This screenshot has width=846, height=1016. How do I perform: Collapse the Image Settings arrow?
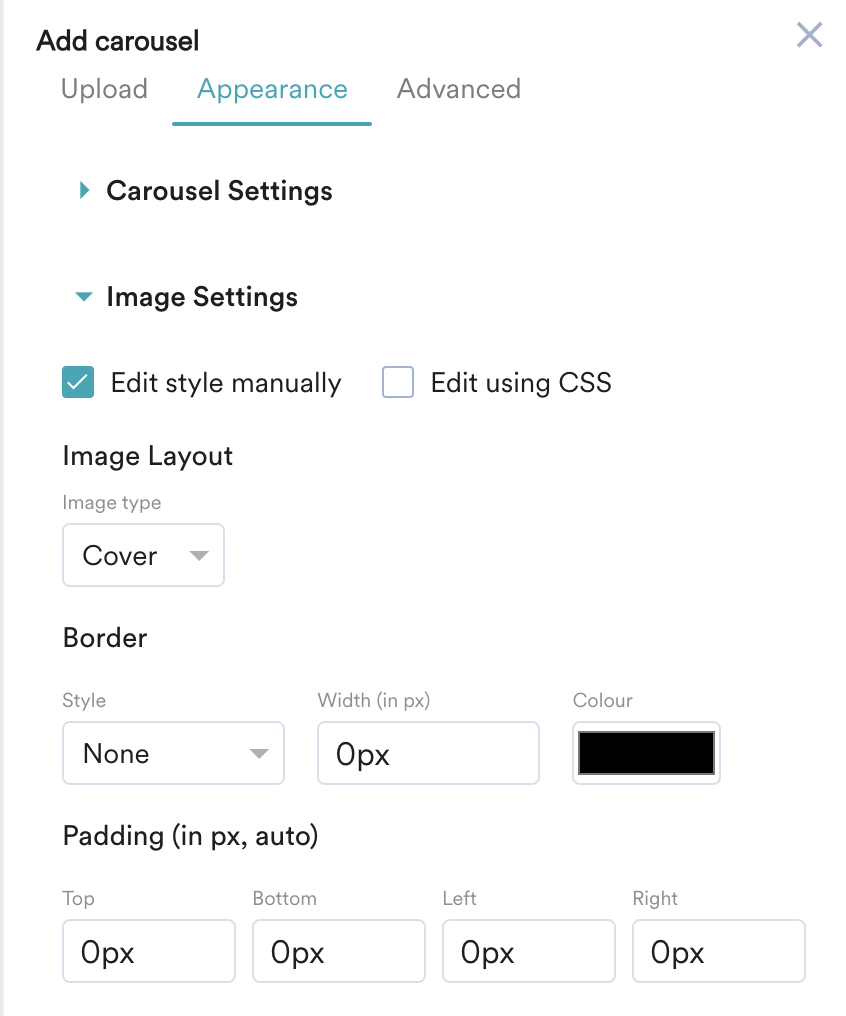(x=85, y=297)
